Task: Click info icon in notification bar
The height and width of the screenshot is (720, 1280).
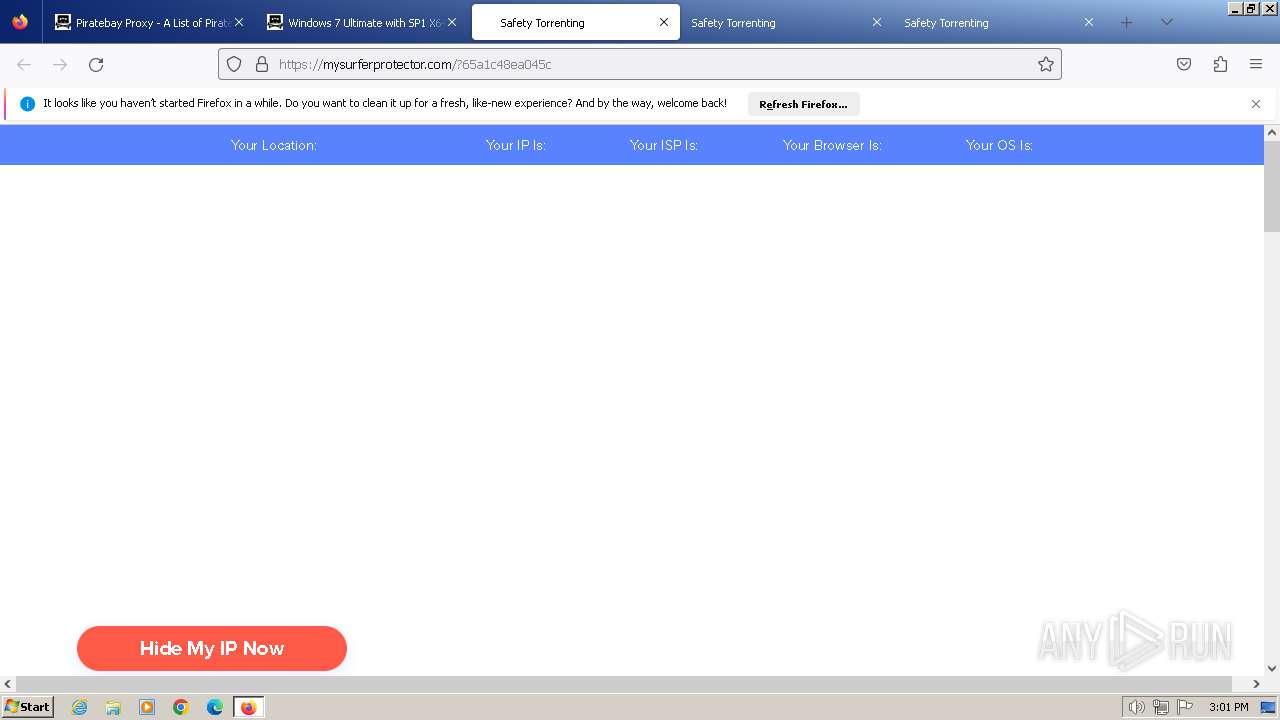Action: (x=27, y=104)
